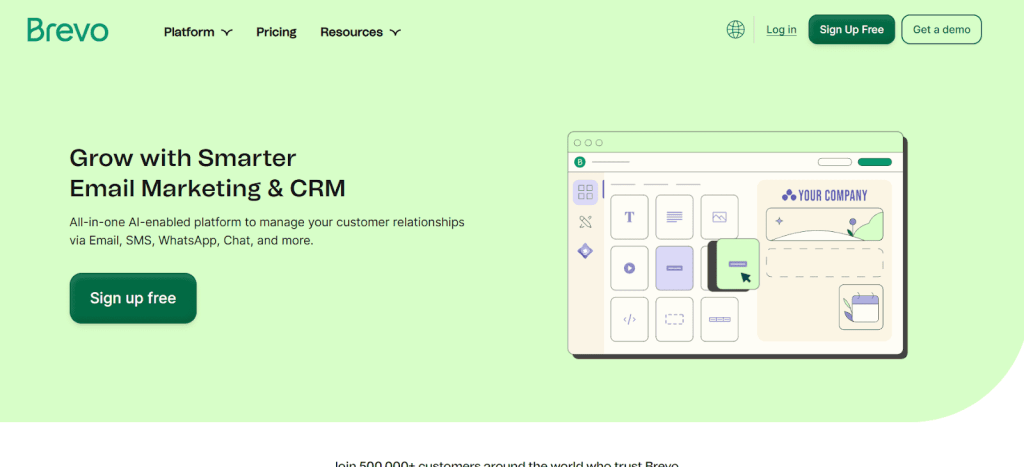Click the highlighted purple button block tile

coord(674,268)
